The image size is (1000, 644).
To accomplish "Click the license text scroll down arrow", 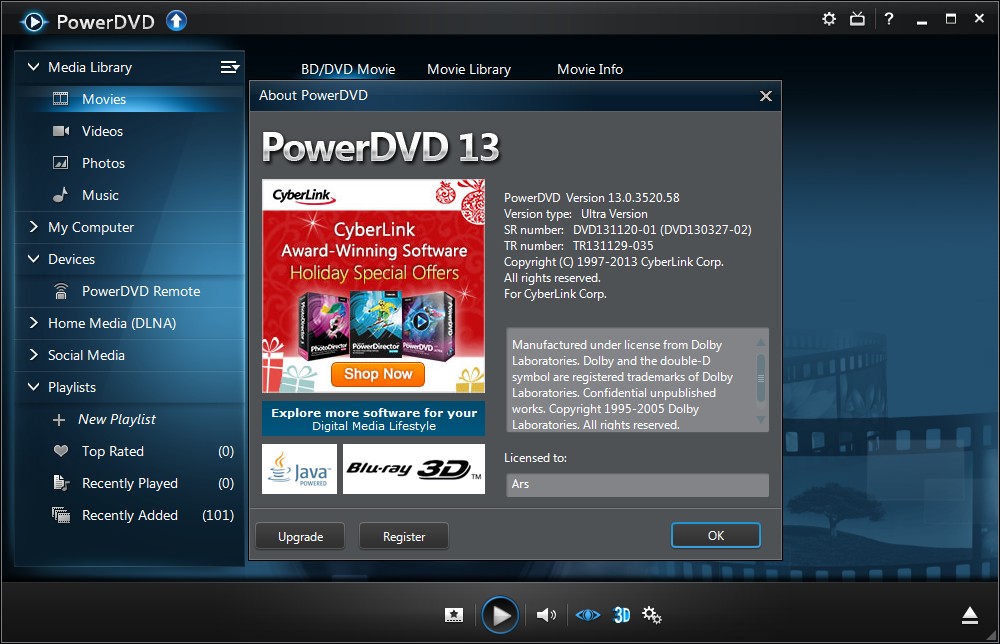I will [760, 420].
